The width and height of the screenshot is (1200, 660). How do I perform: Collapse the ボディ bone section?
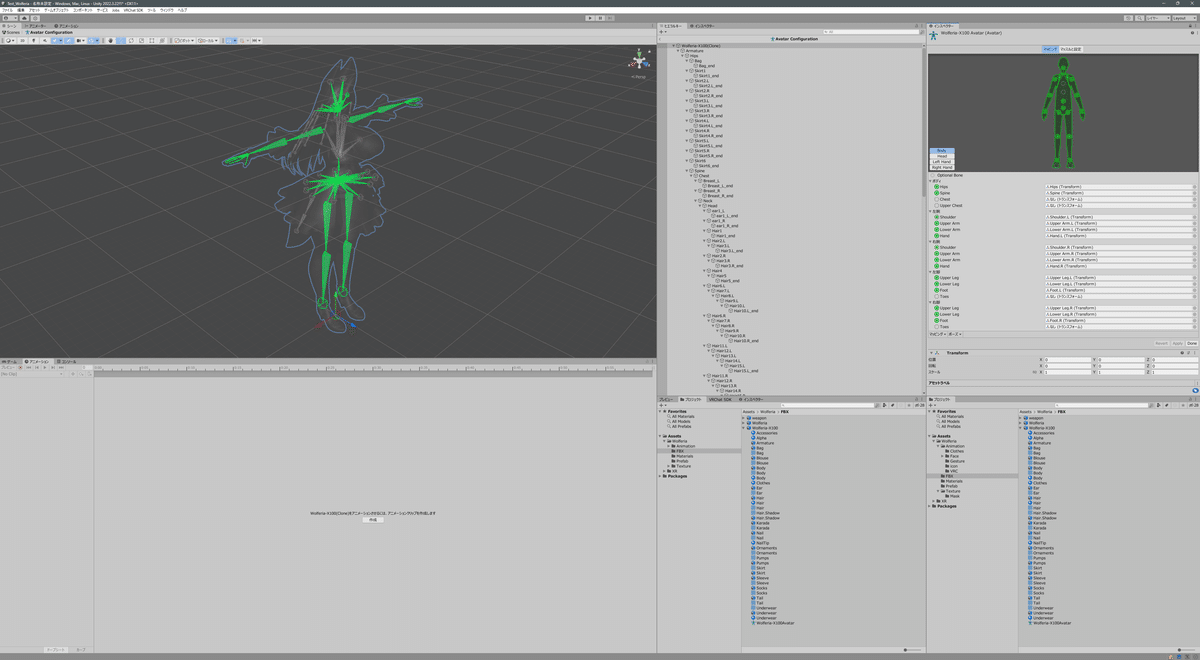pyautogui.click(x=930, y=181)
